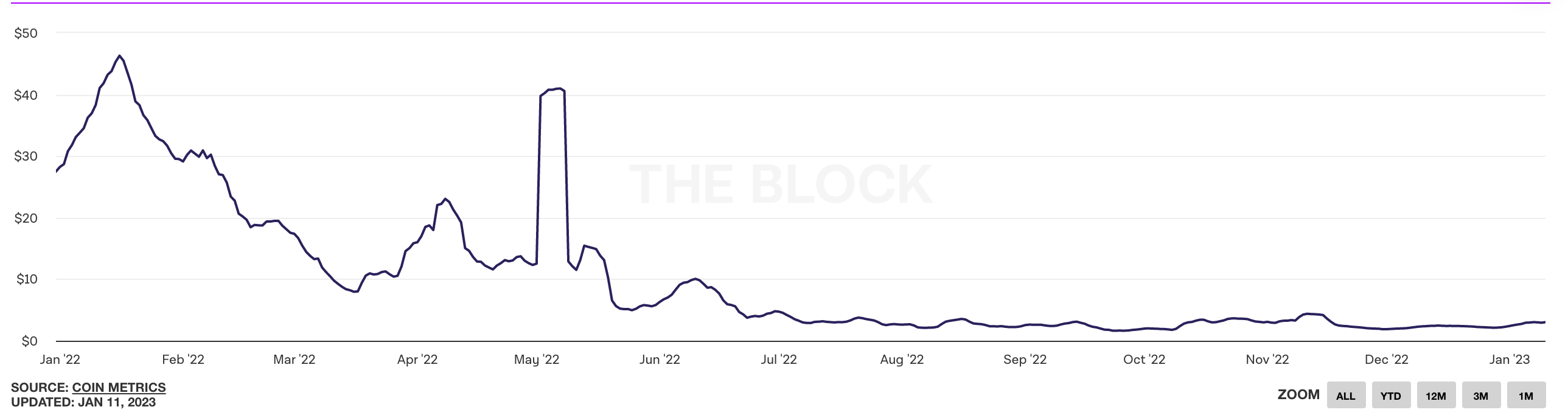The image size is (1568, 418).
Task: Open the Coin Metrics source link
Action: pos(119,387)
